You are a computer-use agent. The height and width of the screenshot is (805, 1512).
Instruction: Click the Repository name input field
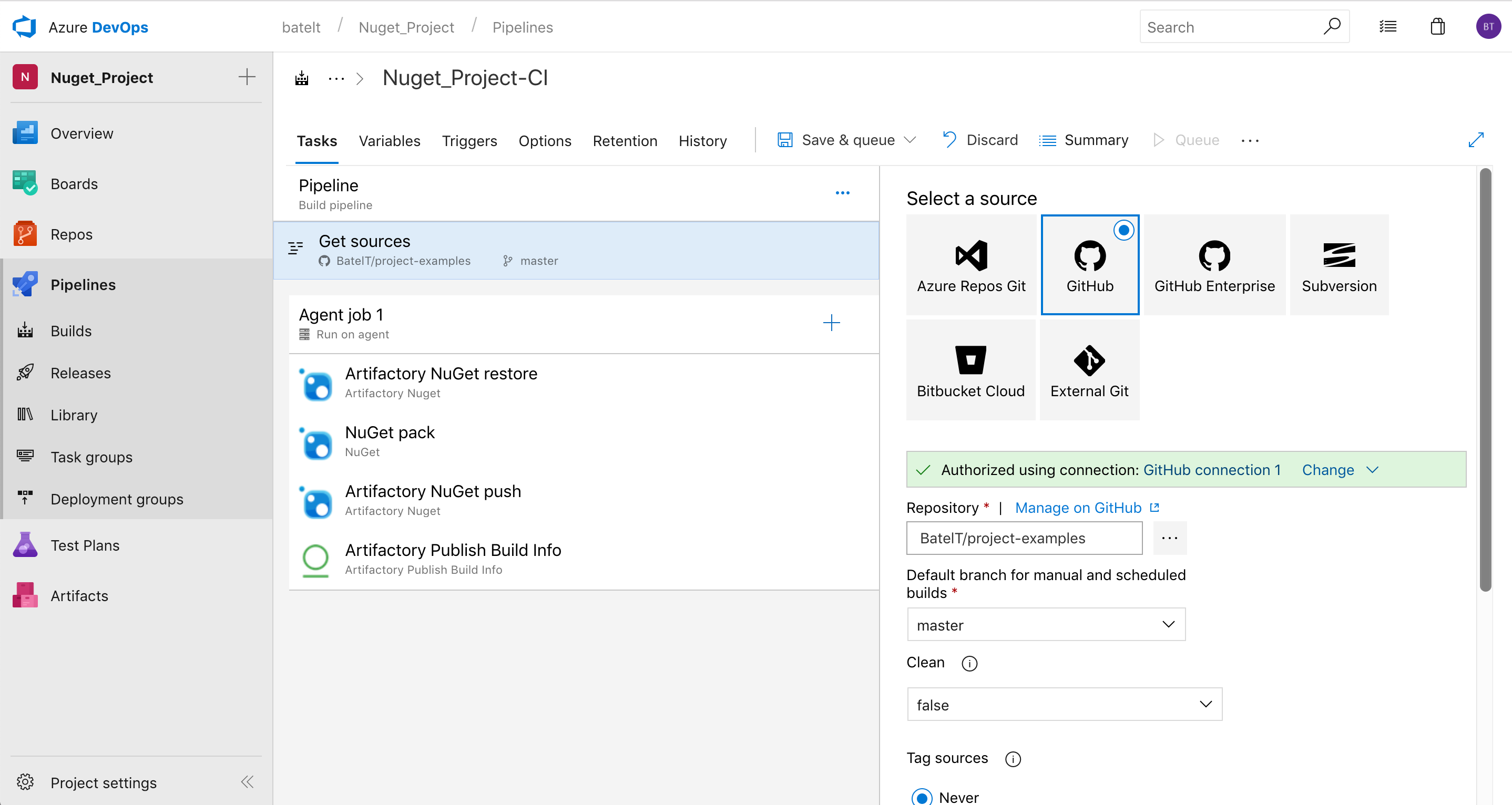click(1024, 538)
